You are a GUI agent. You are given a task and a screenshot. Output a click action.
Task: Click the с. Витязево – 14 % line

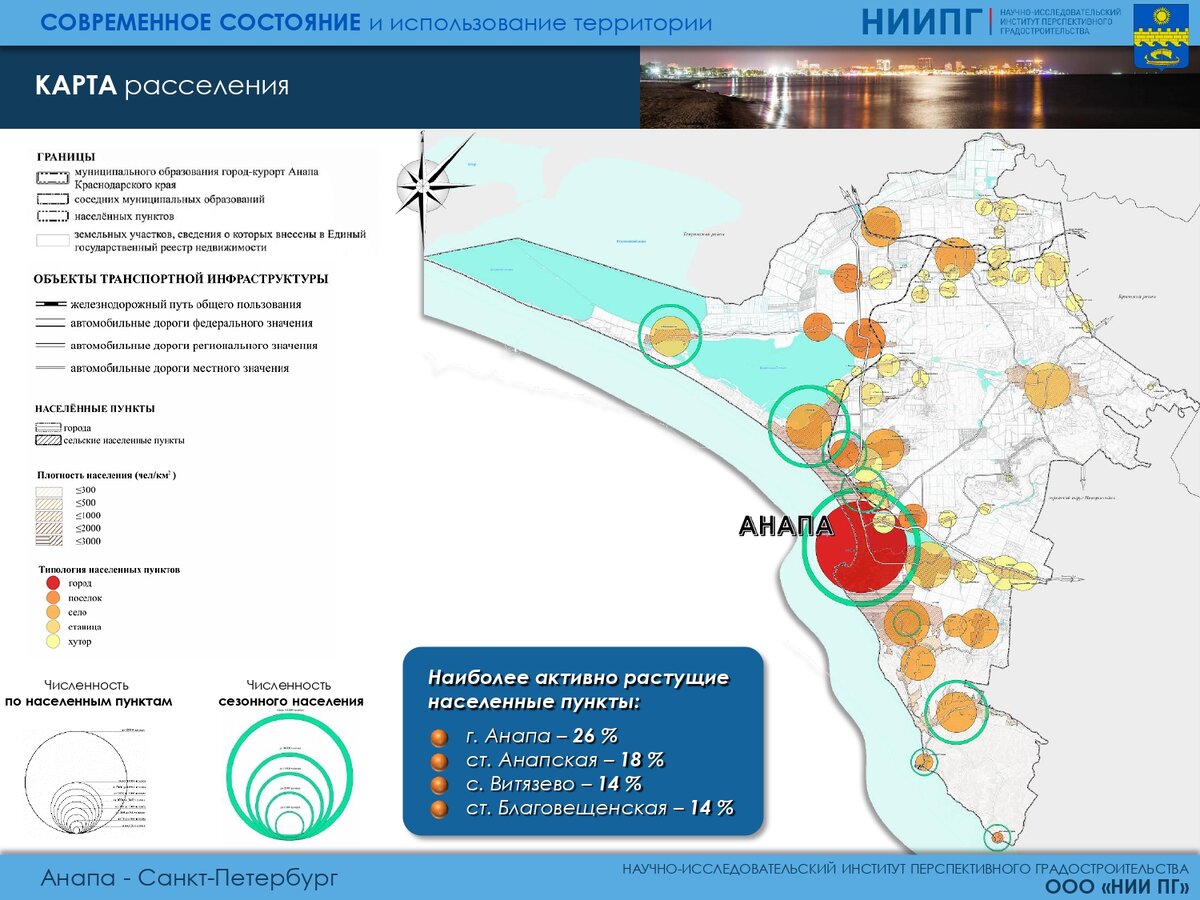[x=553, y=784]
